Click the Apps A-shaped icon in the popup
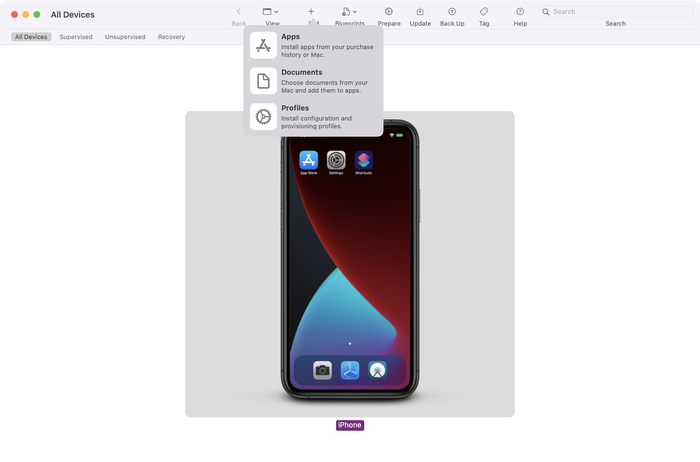 point(263,45)
